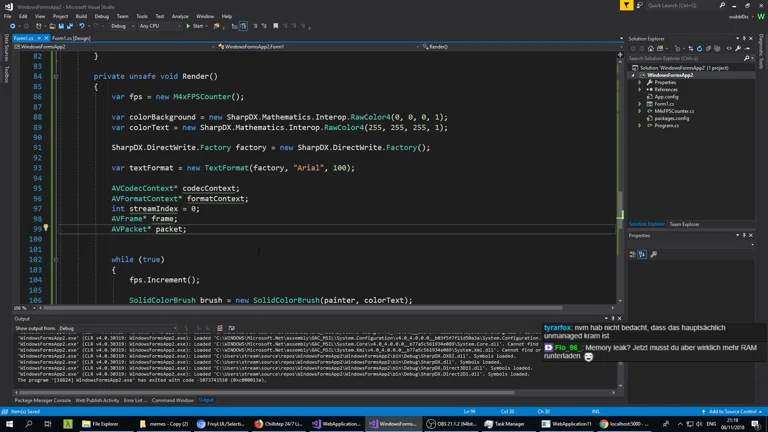Open the File menu
This screenshot has width=768, height=432.
(x=7, y=16)
